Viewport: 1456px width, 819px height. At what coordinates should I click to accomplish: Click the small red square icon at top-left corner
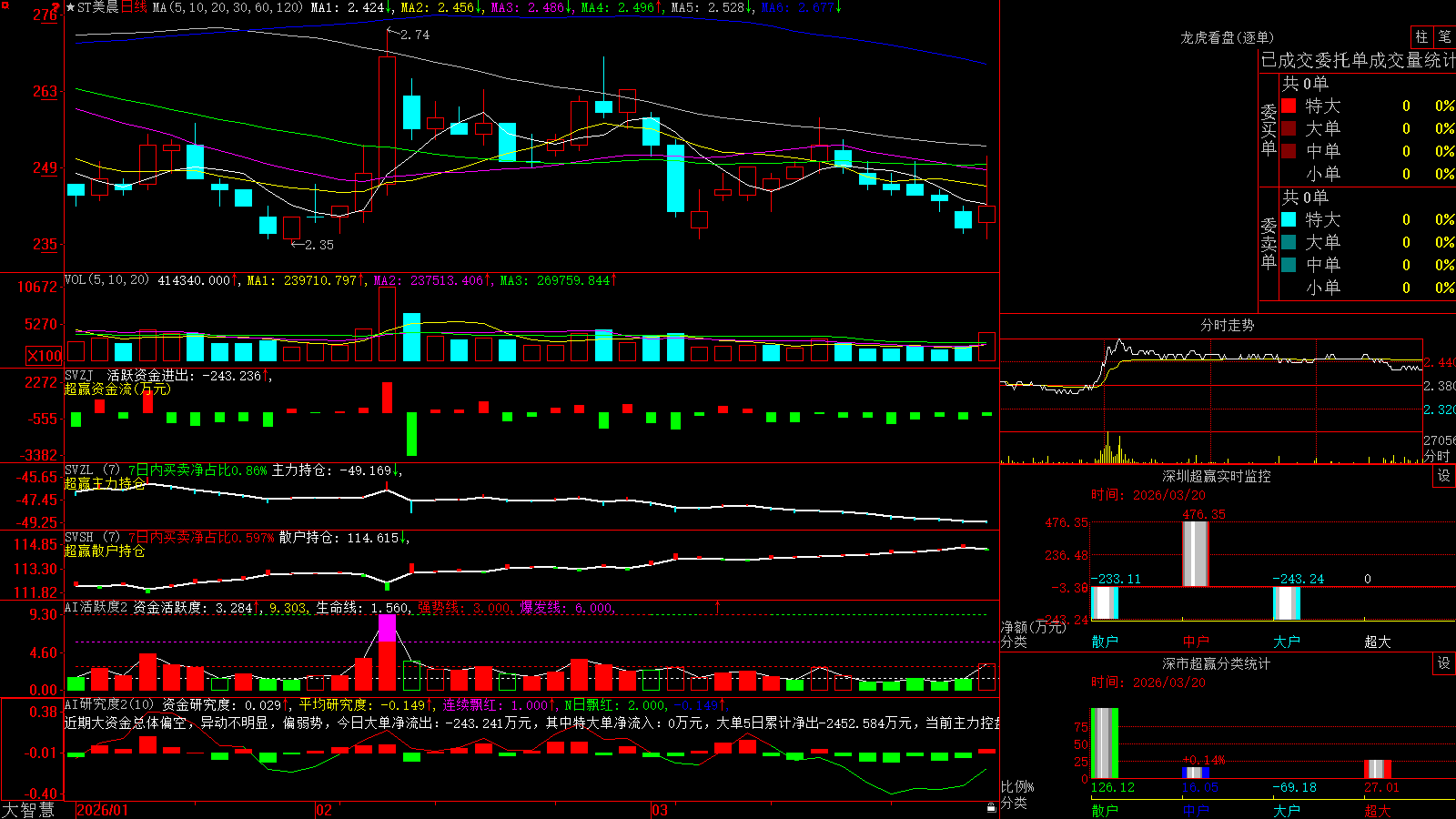click(x=4, y=4)
